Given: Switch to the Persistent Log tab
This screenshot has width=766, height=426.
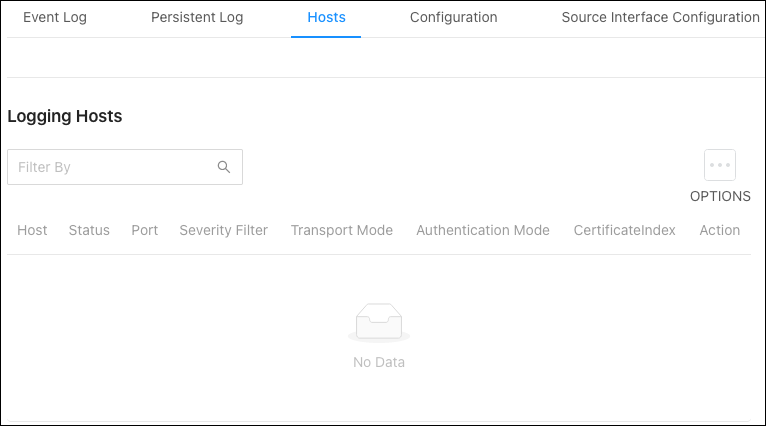Looking at the screenshot, I should [x=197, y=18].
